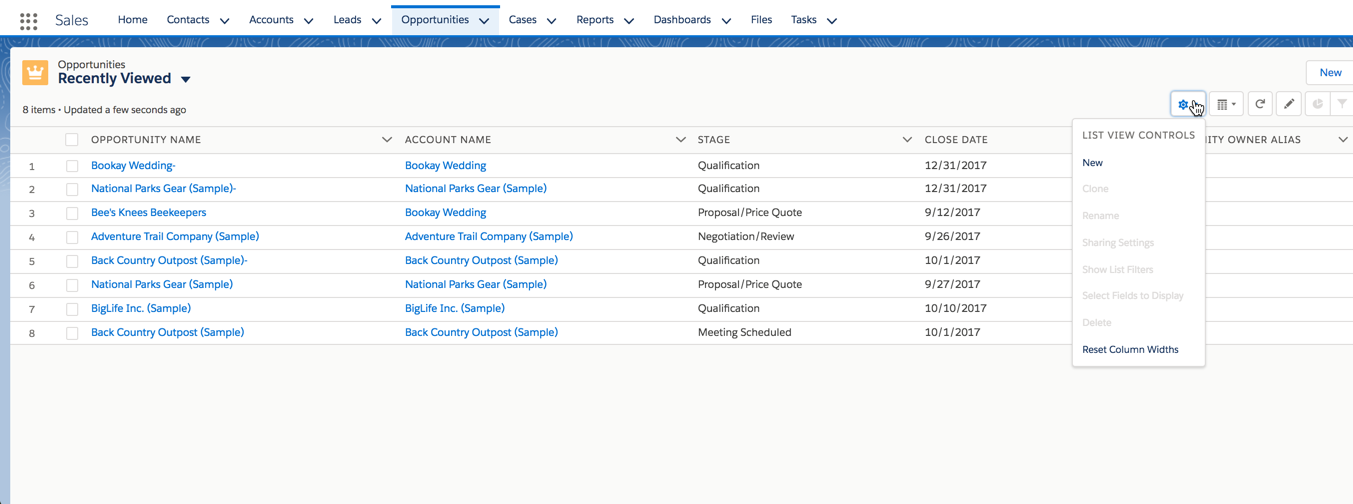The image size is (1353, 504).
Task: Expand the Dashboards tab dropdown chevron
Action: [x=726, y=20]
